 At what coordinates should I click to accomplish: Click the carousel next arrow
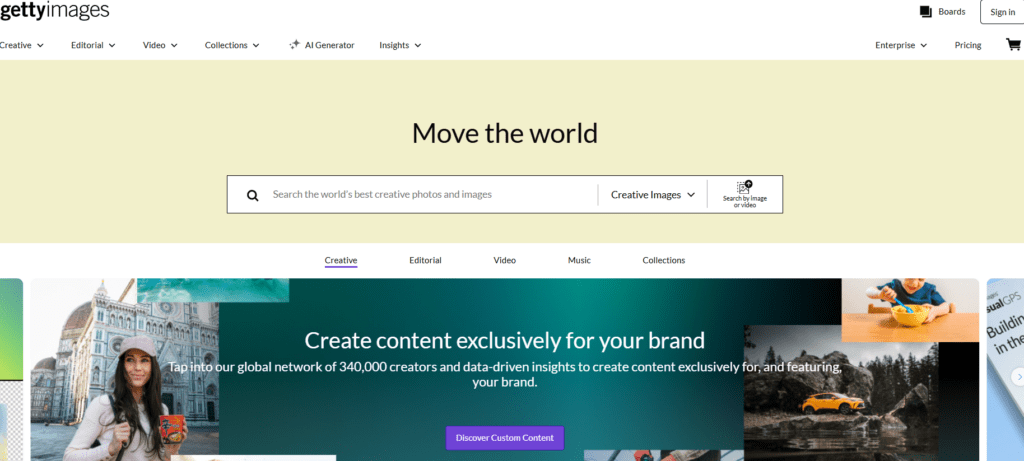point(1018,376)
